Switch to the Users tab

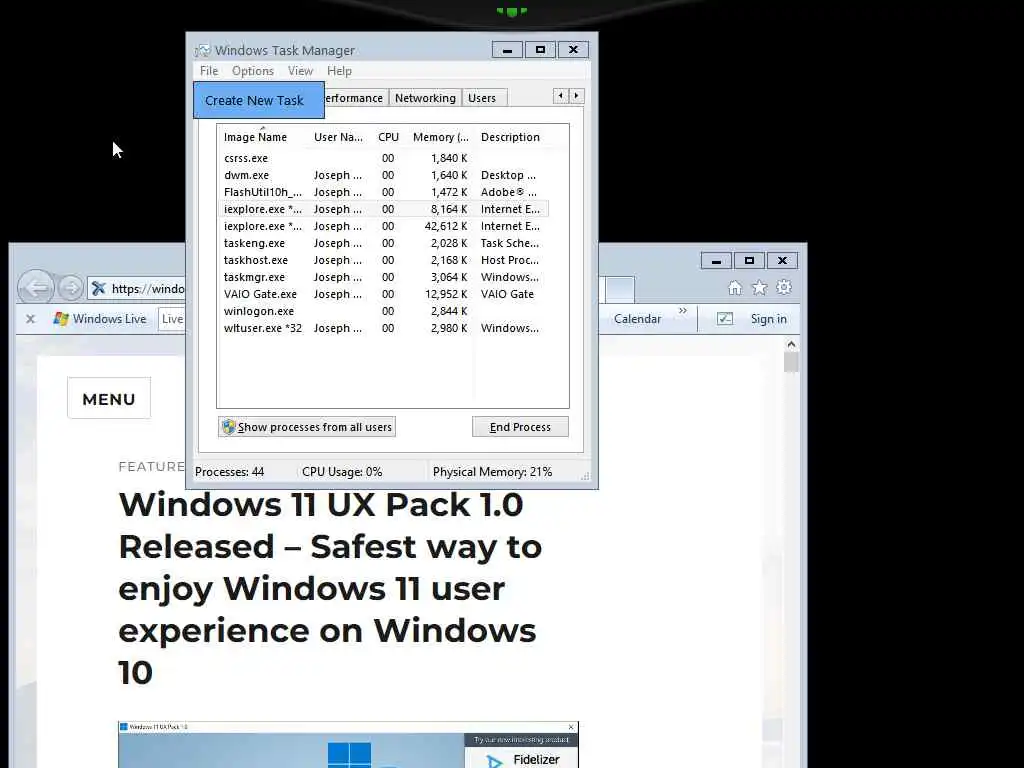click(482, 98)
